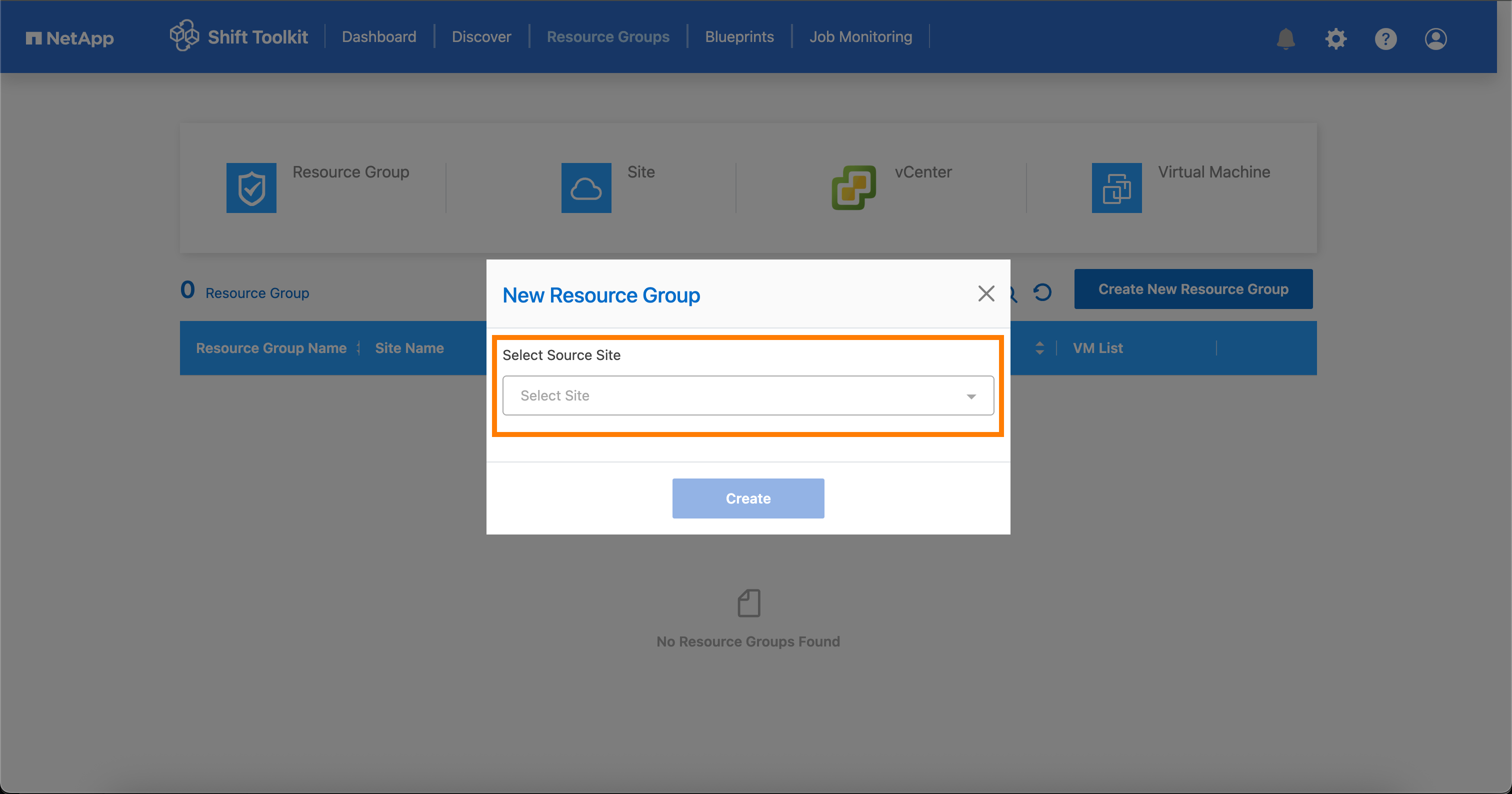The image size is (1512, 794).
Task: Click the Shift Toolkit title
Action: pos(257,37)
